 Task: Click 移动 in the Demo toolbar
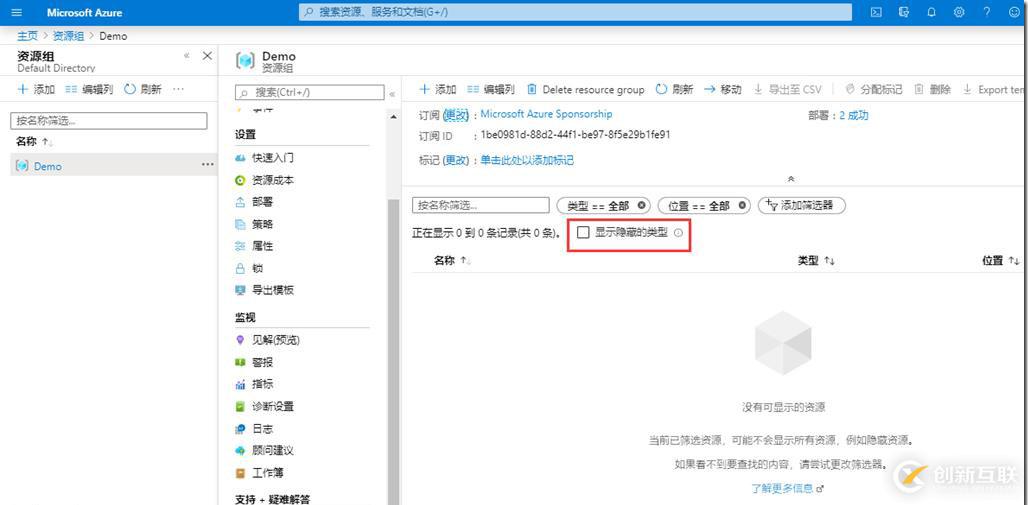click(x=722, y=89)
